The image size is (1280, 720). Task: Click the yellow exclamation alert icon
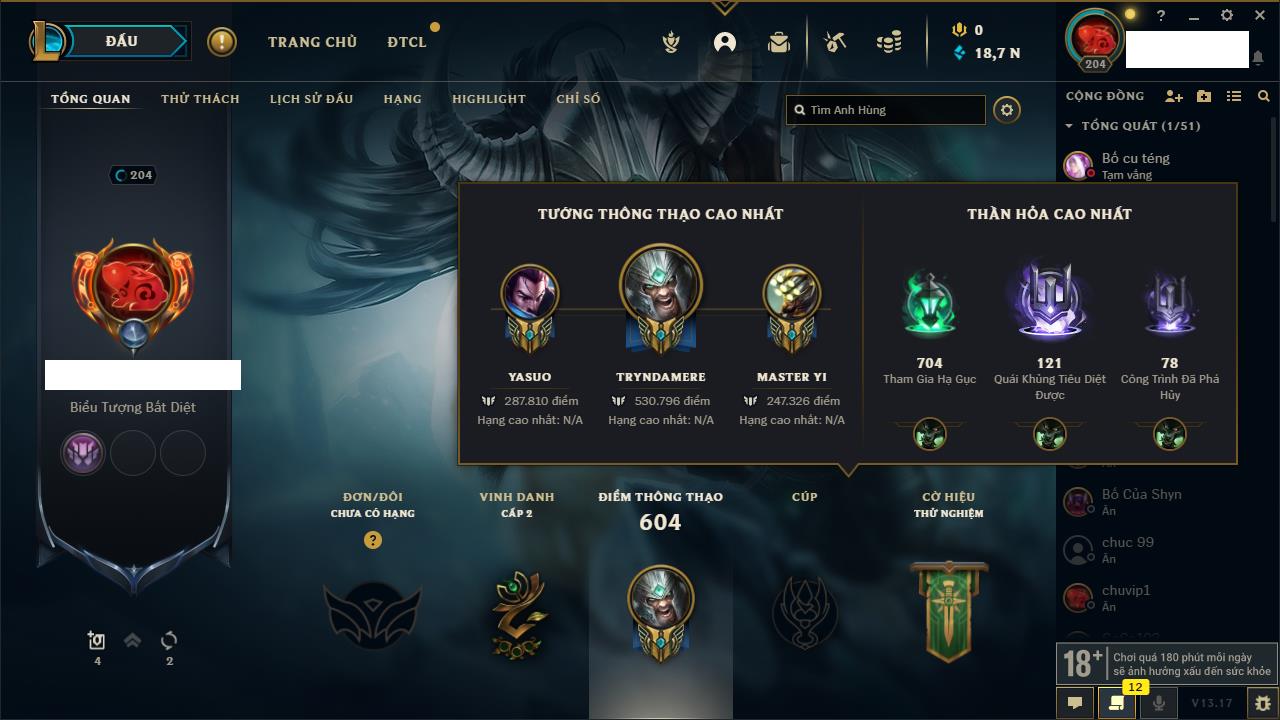pyautogui.click(x=222, y=42)
